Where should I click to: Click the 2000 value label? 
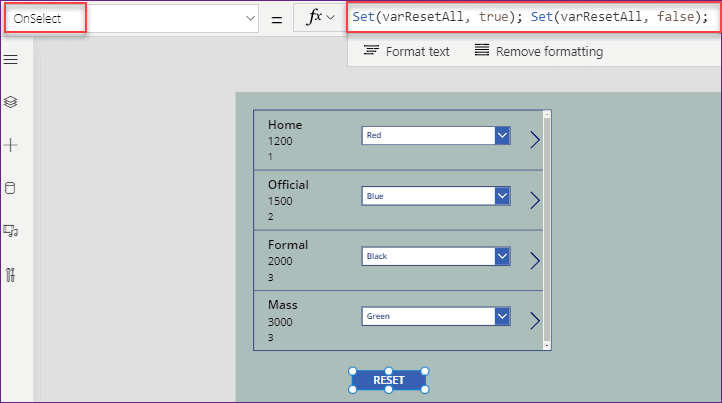[x=280, y=261]
